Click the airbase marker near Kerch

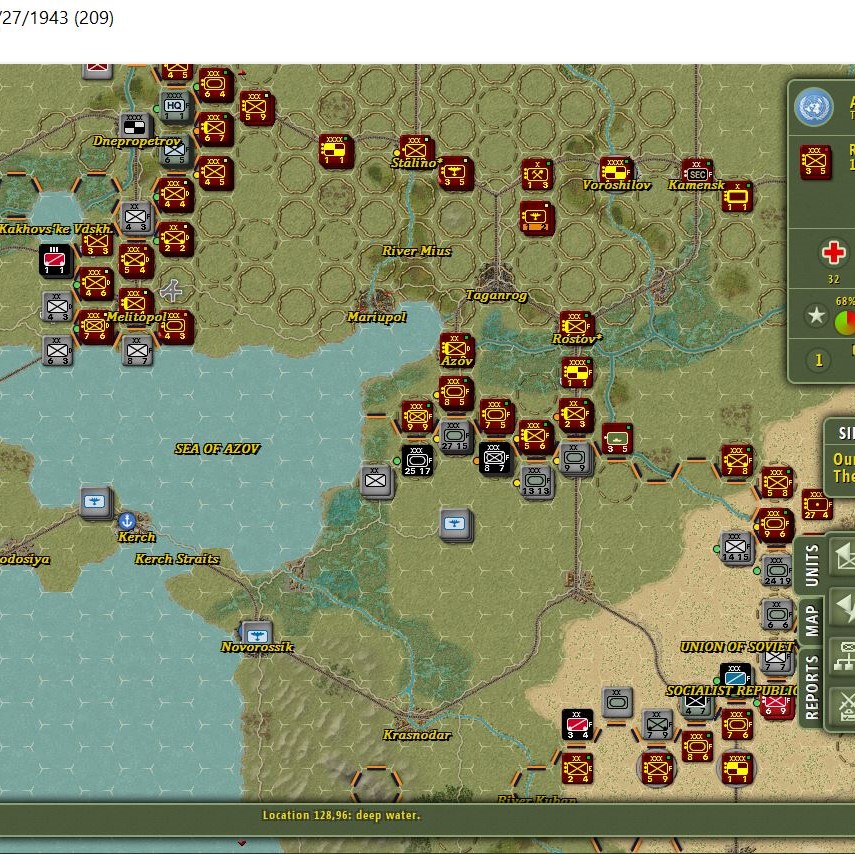(96, 502)
